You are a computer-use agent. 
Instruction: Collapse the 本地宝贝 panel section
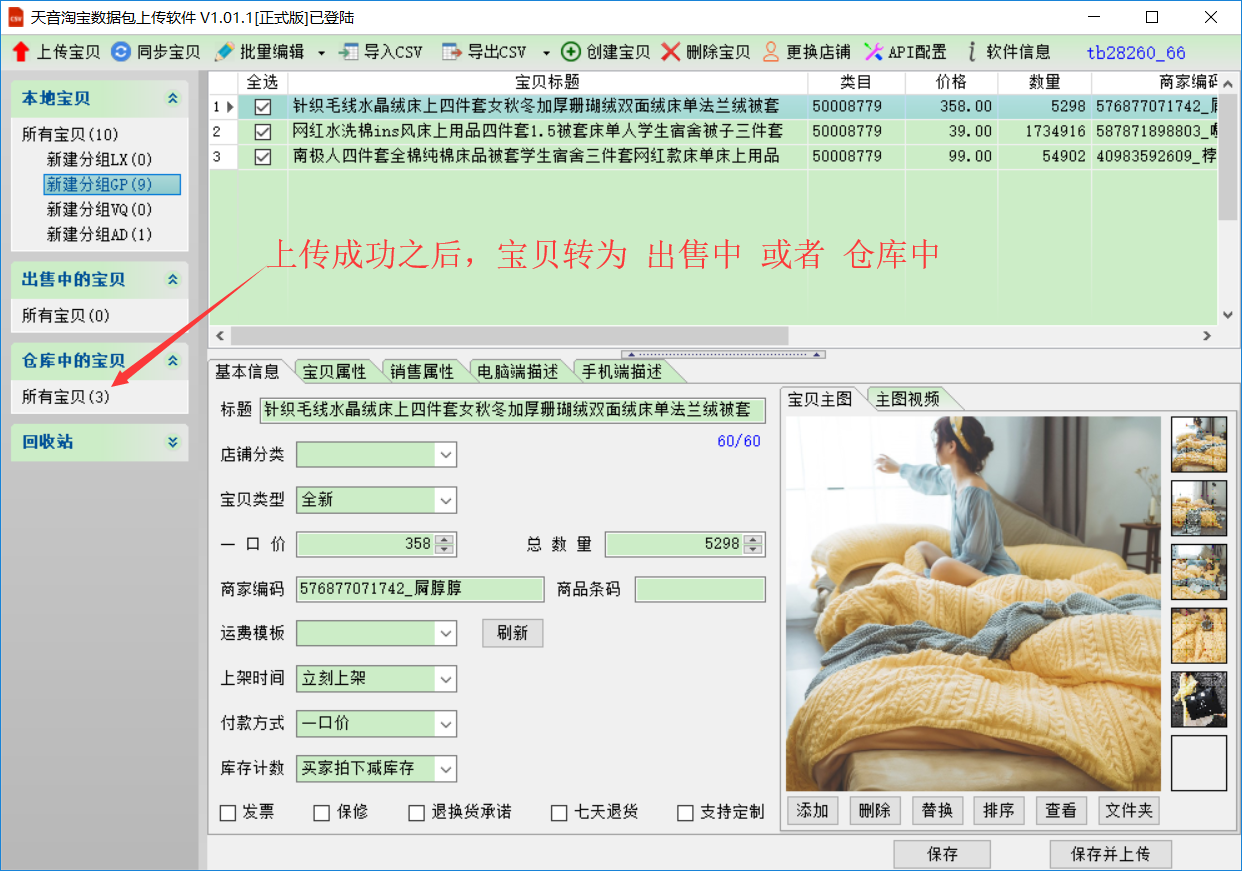point(173,98)
